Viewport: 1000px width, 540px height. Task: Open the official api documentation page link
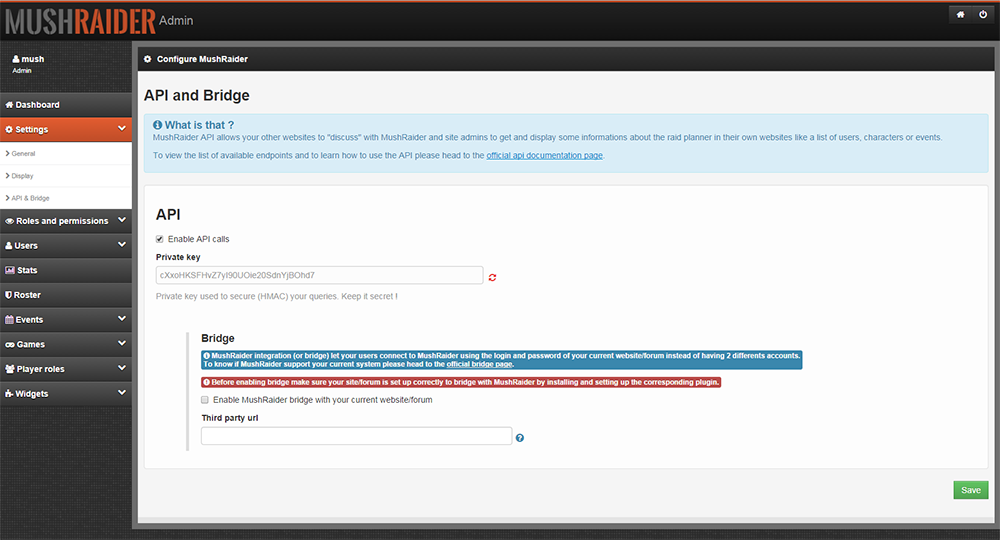(545, 156)
